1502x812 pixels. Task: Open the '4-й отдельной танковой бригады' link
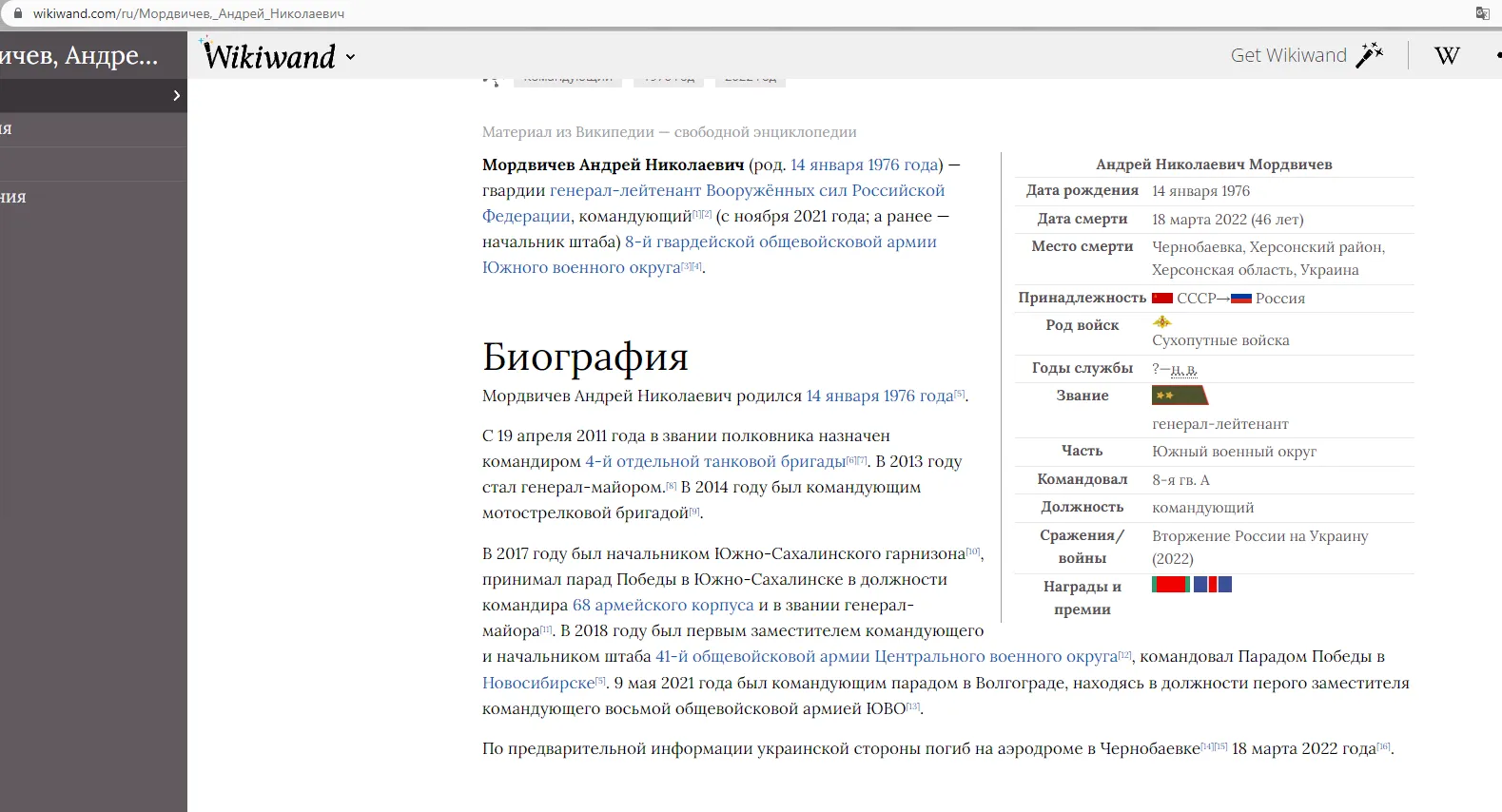[x=714, y=461]
